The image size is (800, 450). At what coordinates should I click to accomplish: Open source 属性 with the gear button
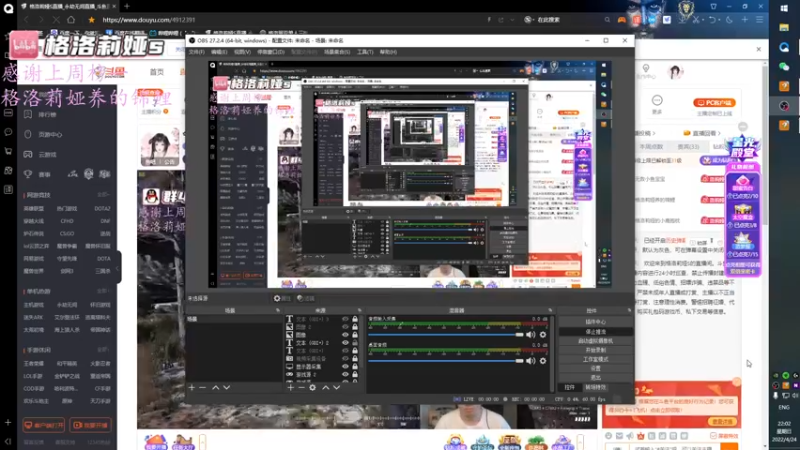pyautogui.click(x=282, y=298)
